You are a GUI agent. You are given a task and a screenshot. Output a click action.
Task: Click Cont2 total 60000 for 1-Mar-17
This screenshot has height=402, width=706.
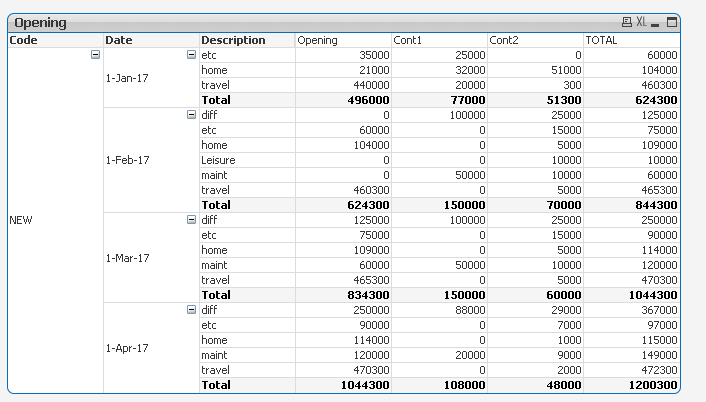(x=535, y=295)
